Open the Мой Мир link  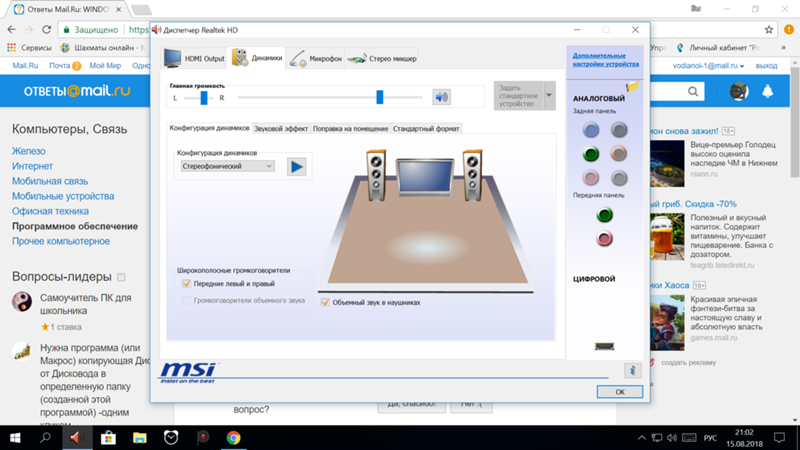[x=105, y=66]
